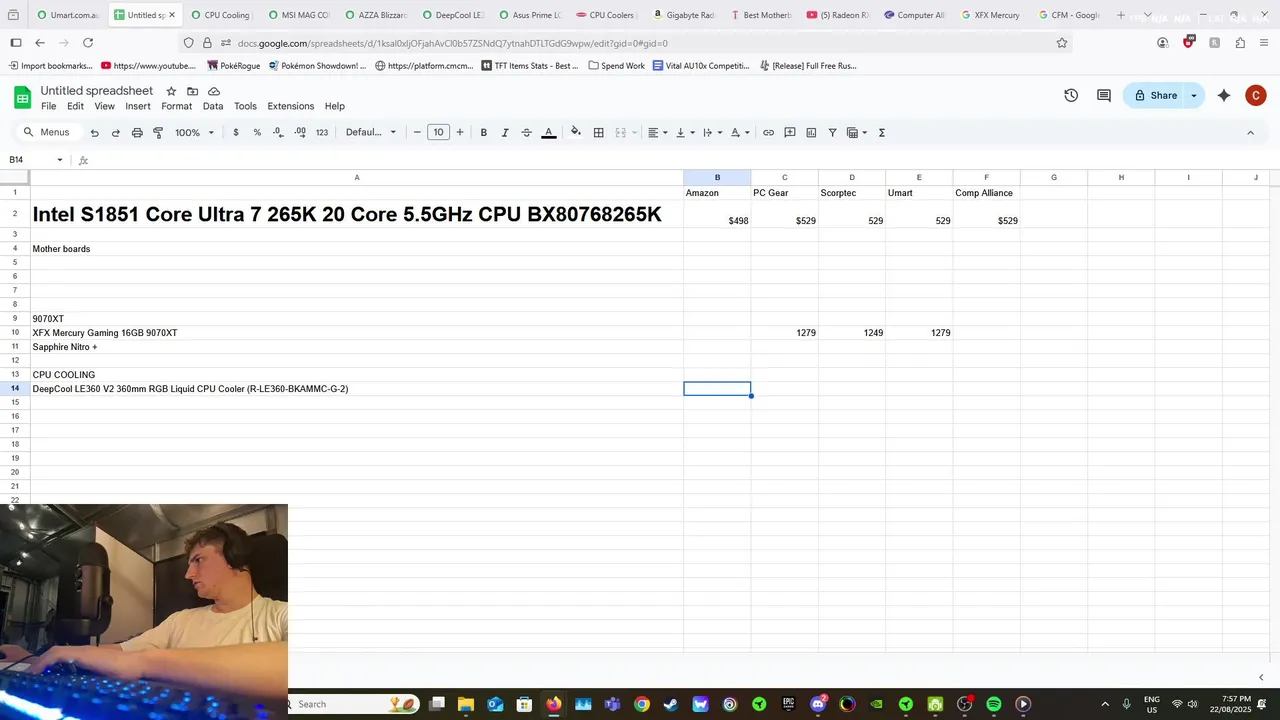Click the Insert chart icon
The height and width of the screenshot is (720, 1280).
811,133
